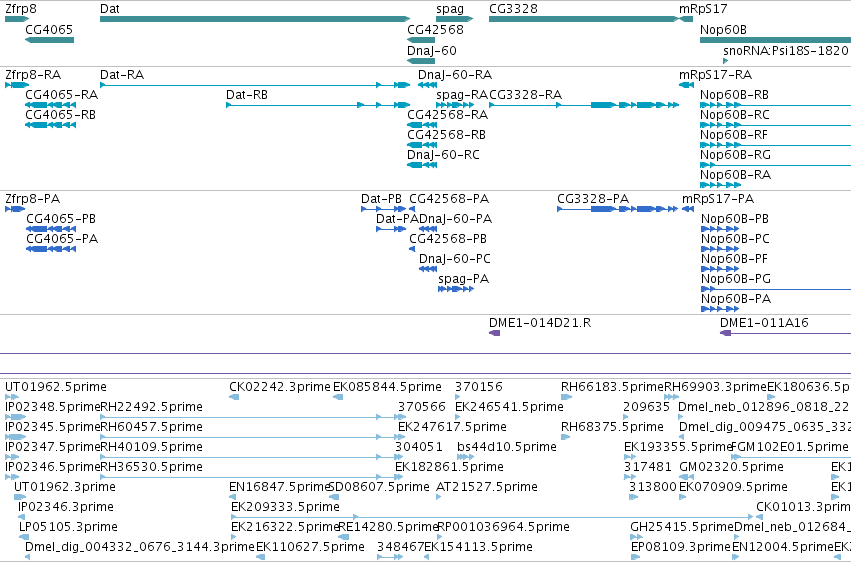The height and width of the screenshot is (562, 851).
Task: Select the DME1-014D21.R feature label
Action: [x=540, y=323]
